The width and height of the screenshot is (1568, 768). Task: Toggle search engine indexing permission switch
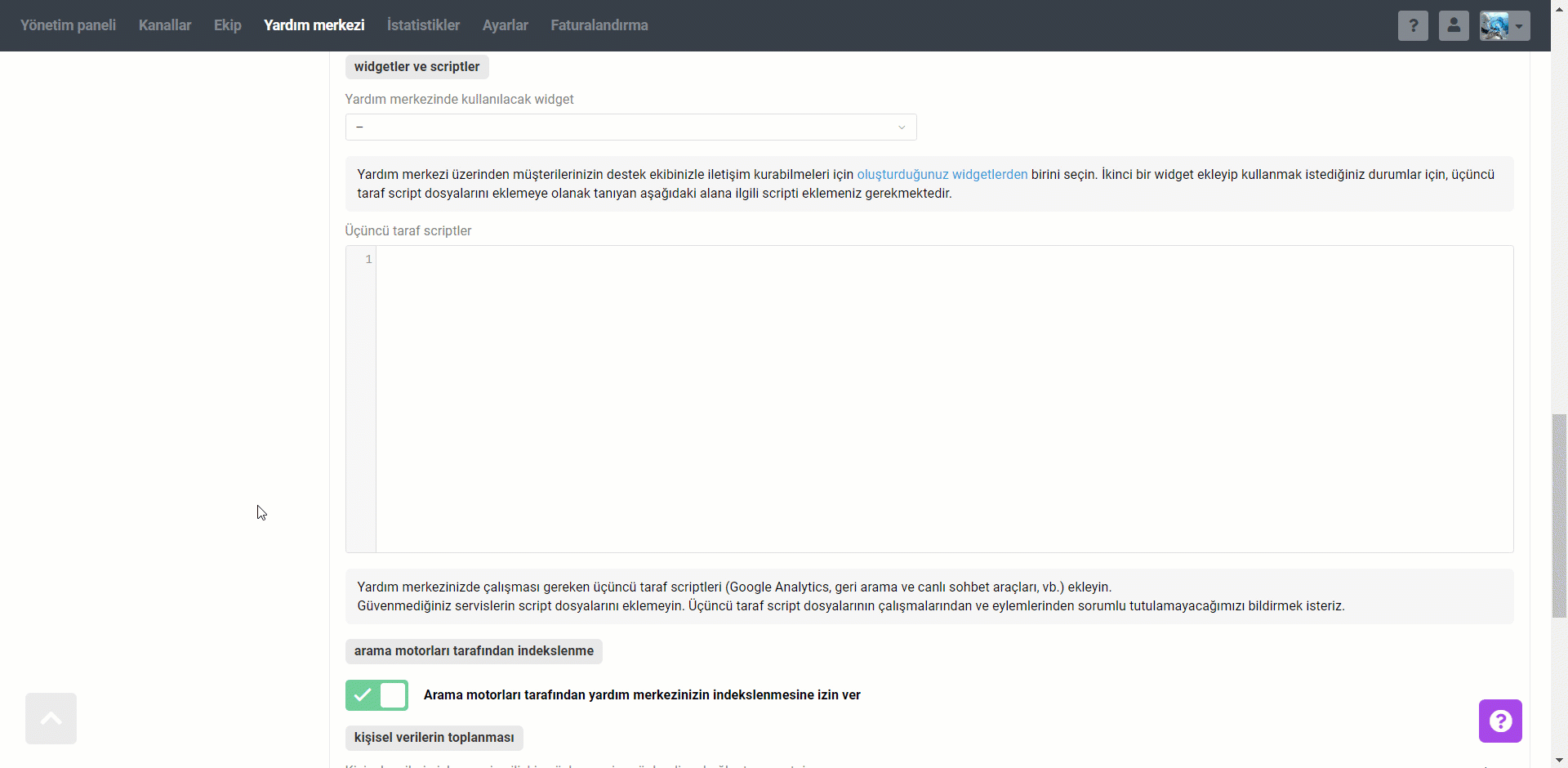(x=376, y=695)
